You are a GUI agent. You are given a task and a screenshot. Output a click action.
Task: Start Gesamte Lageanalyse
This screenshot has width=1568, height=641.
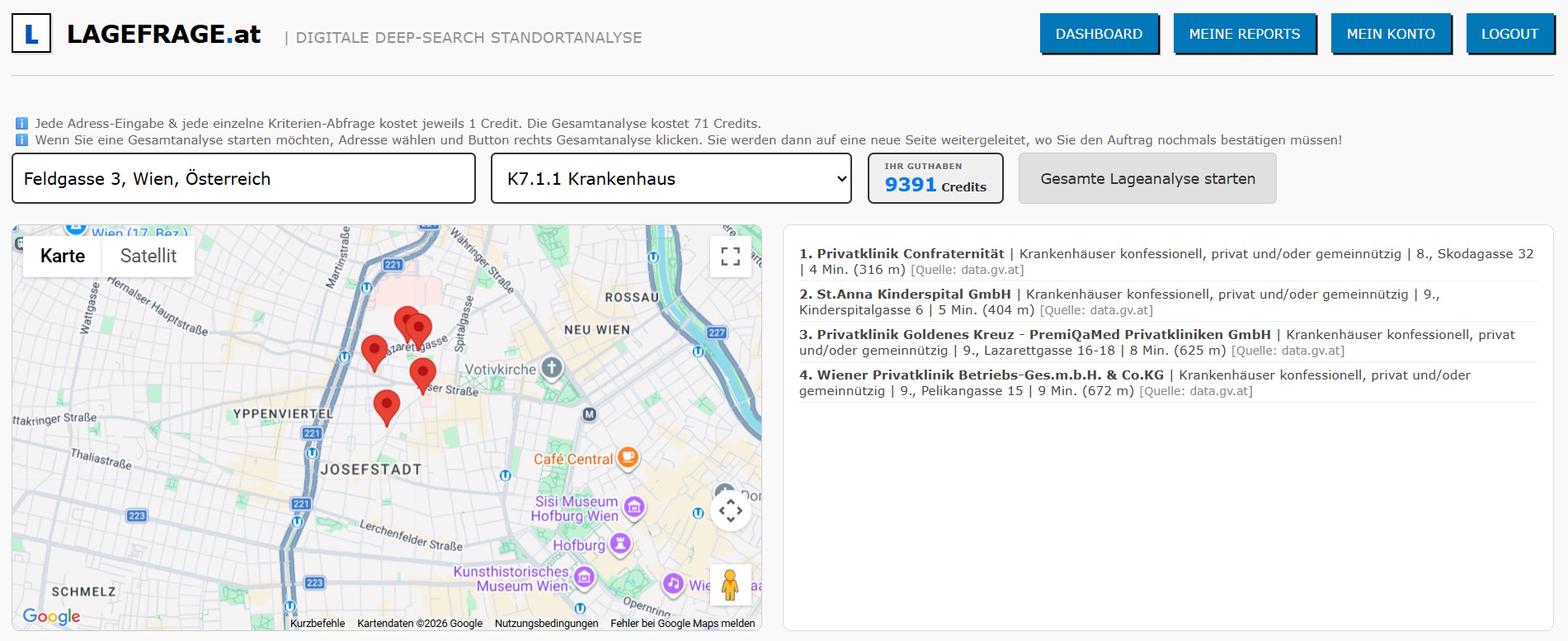pyautogui.click(x=1147, y=178)
